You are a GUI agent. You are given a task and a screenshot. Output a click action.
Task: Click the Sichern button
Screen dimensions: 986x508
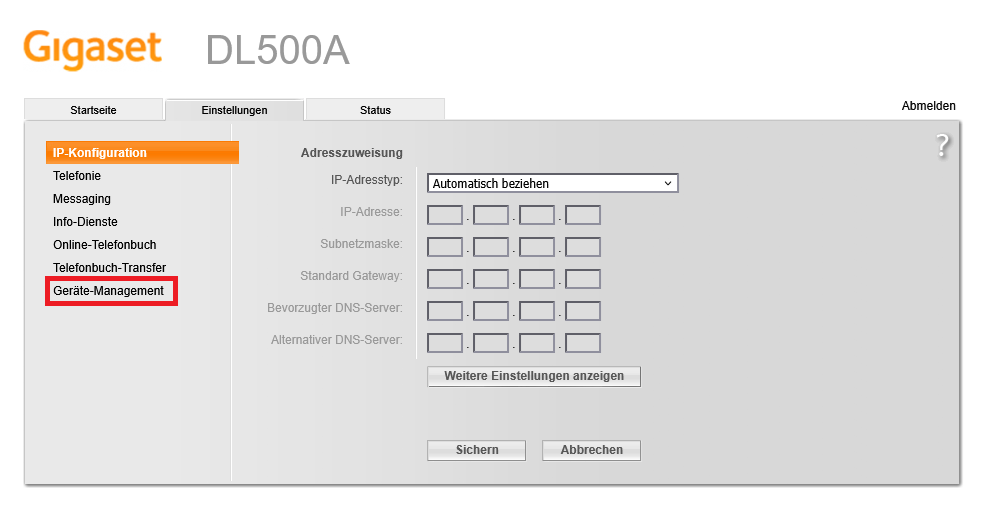[x=476, y=450]
